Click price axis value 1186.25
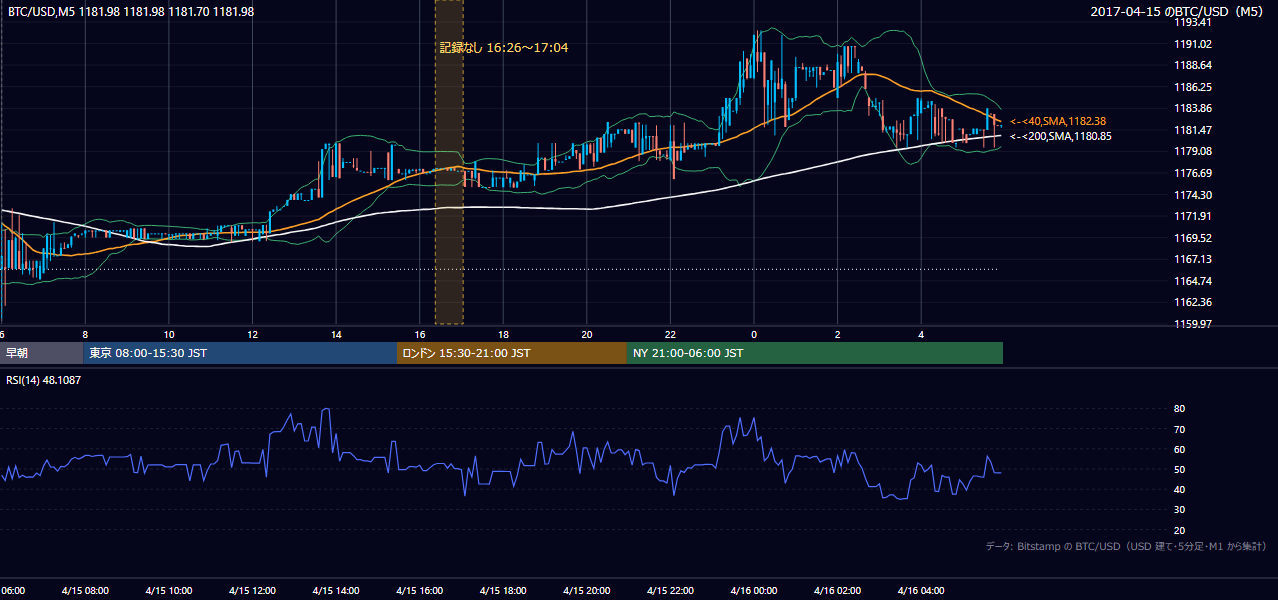Viewport: 1278px width, 600px height. (1193, 87)
